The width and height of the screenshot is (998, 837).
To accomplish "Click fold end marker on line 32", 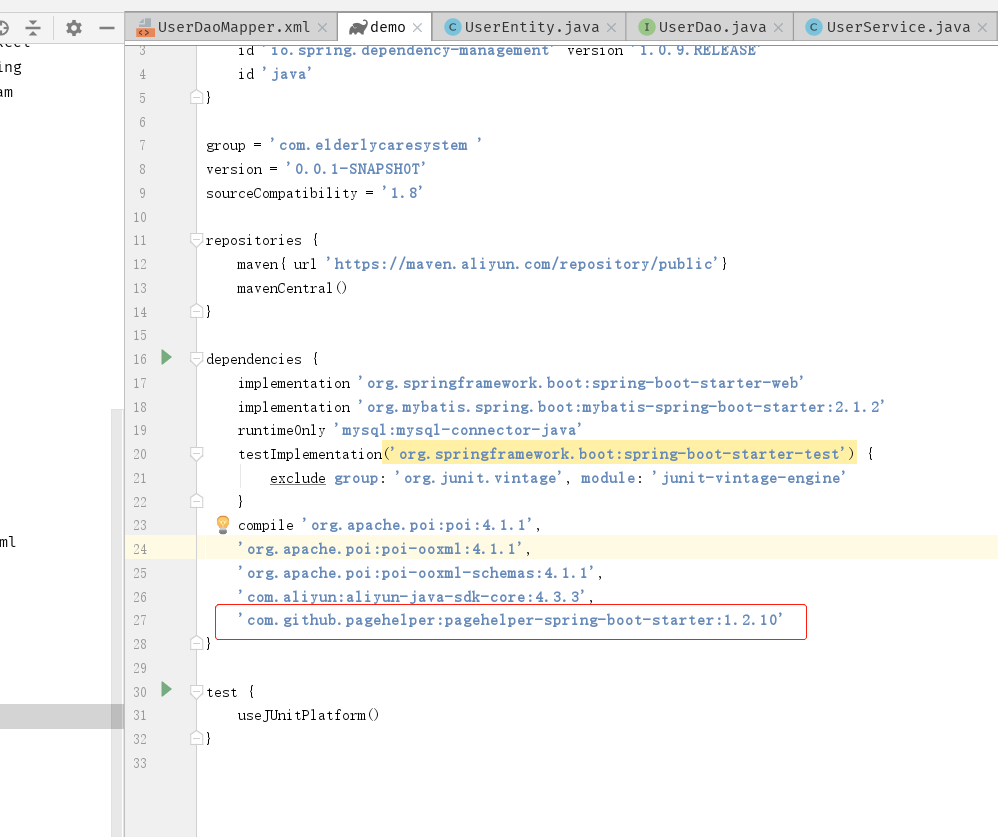I will [x=197, y=738].
